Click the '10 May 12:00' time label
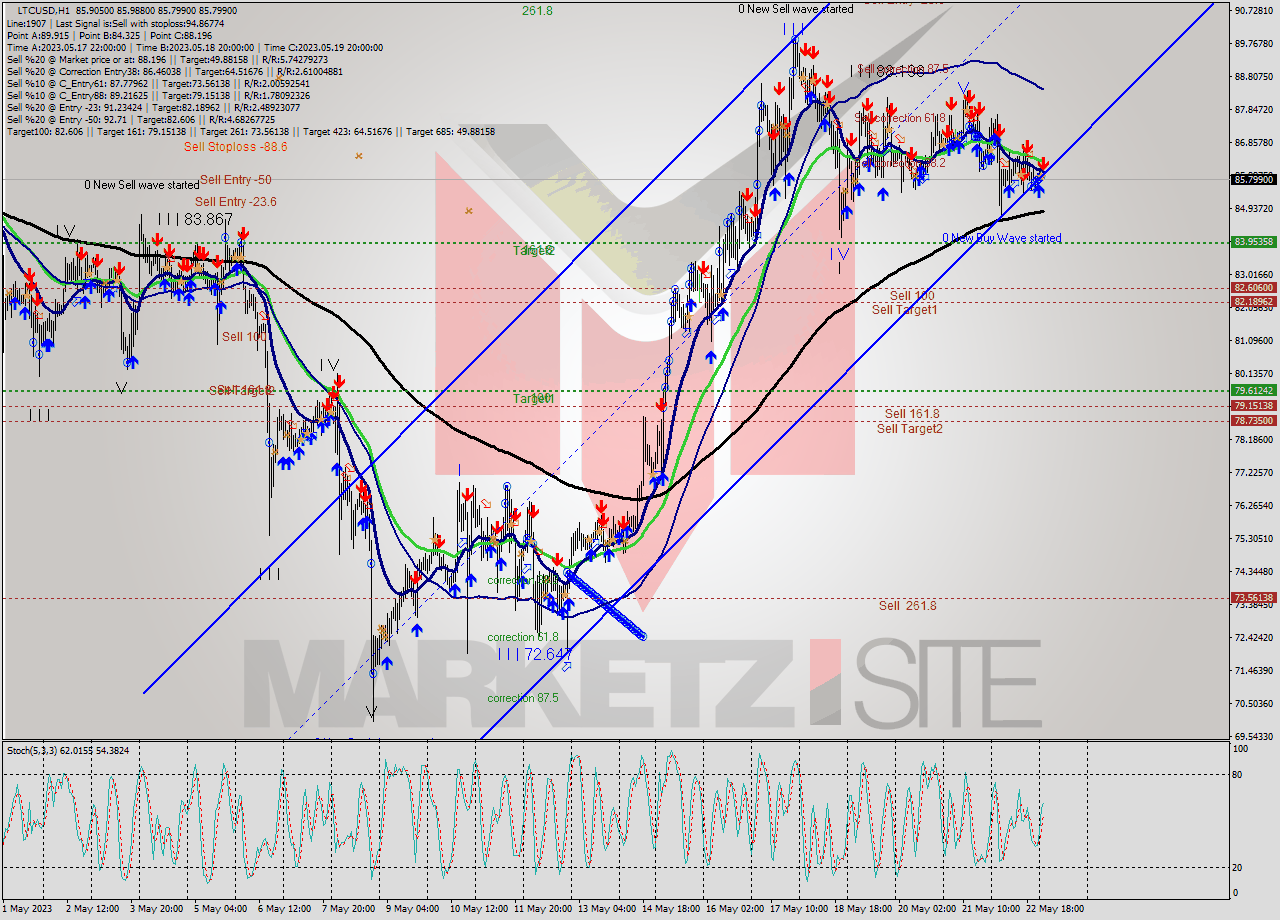Image resolution: width=1280 pixels, height=920 pixels. click(x=479, y=909)
